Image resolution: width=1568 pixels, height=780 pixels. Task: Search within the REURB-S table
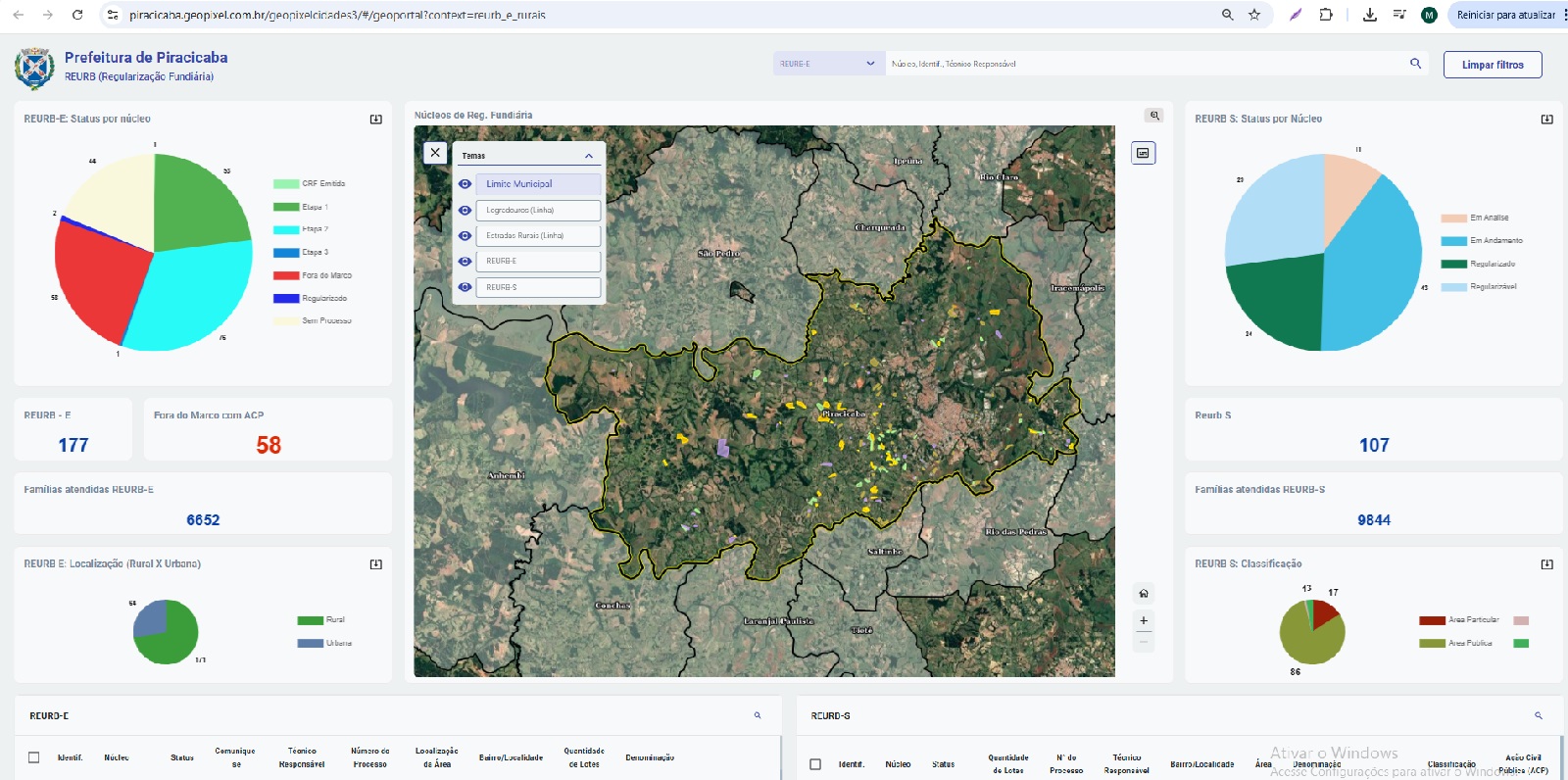click(1539, 715)
